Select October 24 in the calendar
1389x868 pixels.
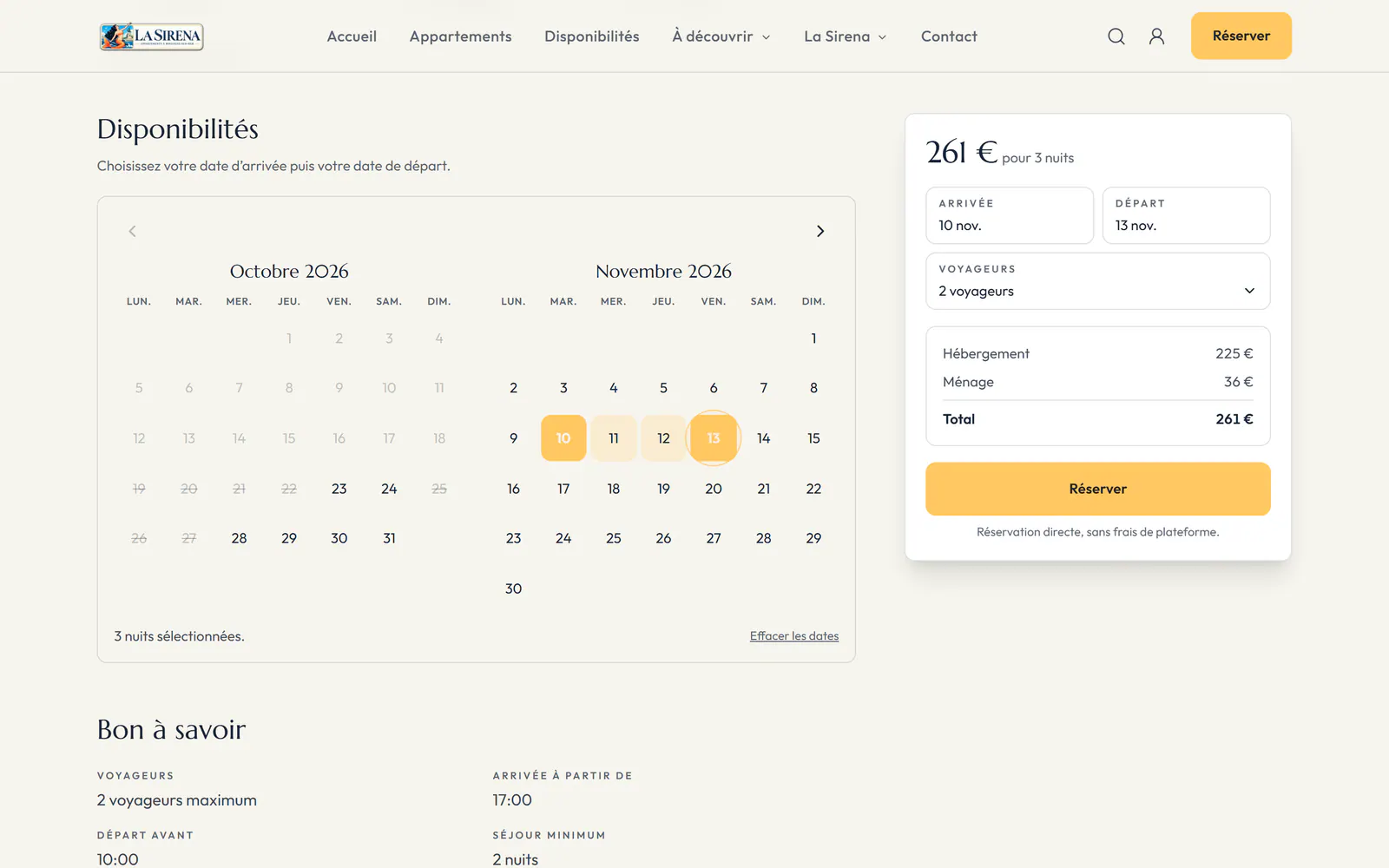tap(389, 489)
